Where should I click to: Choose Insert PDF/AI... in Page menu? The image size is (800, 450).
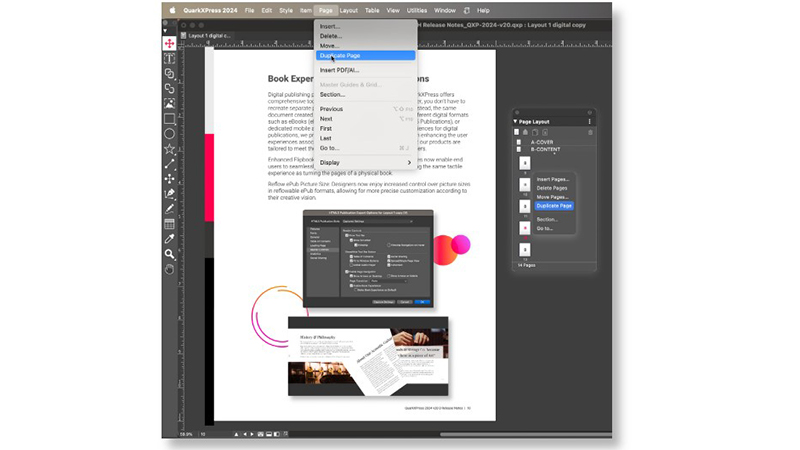point(365,70)
